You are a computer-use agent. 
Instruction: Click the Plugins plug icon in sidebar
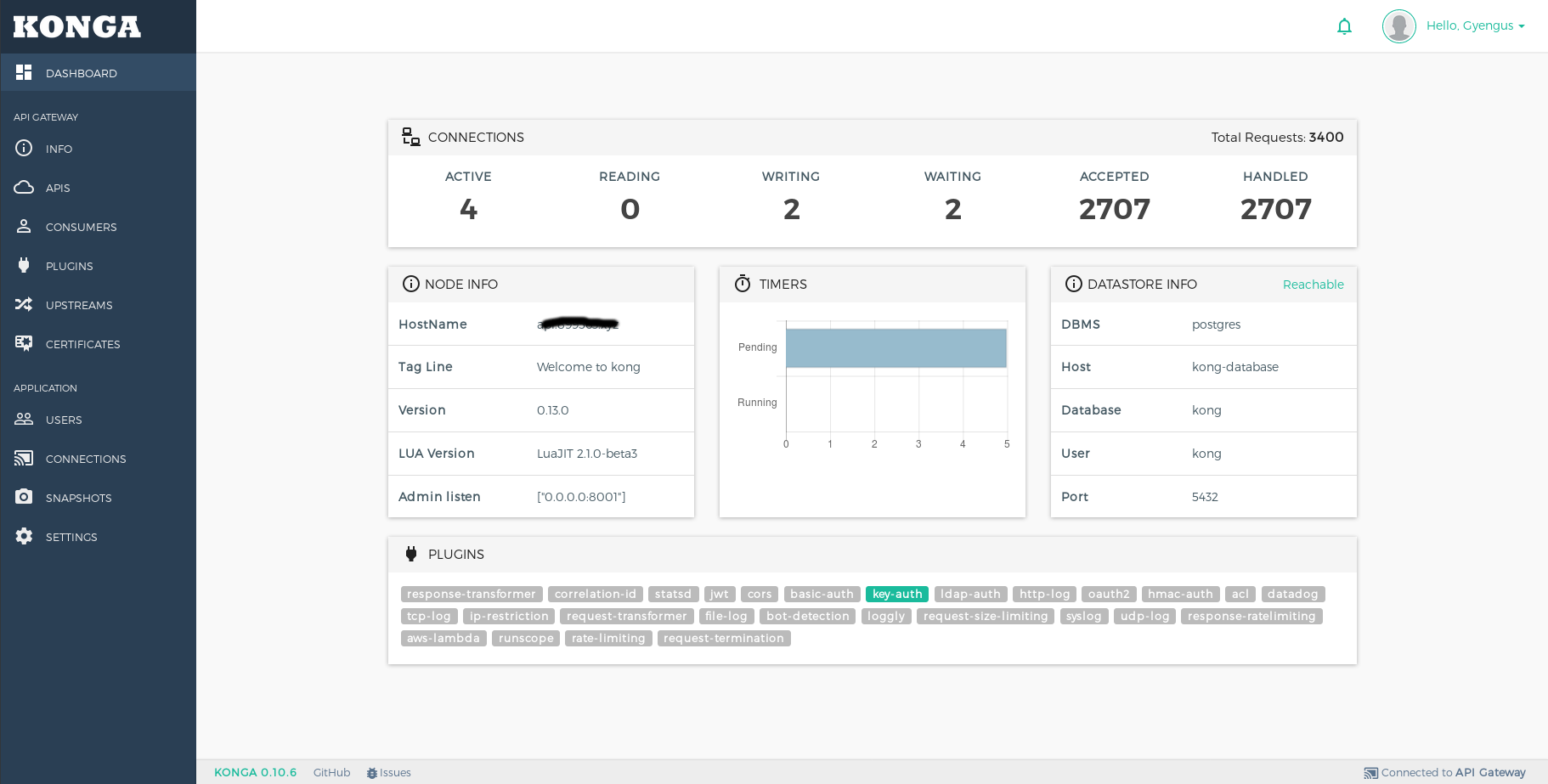[x=24, y=266]
